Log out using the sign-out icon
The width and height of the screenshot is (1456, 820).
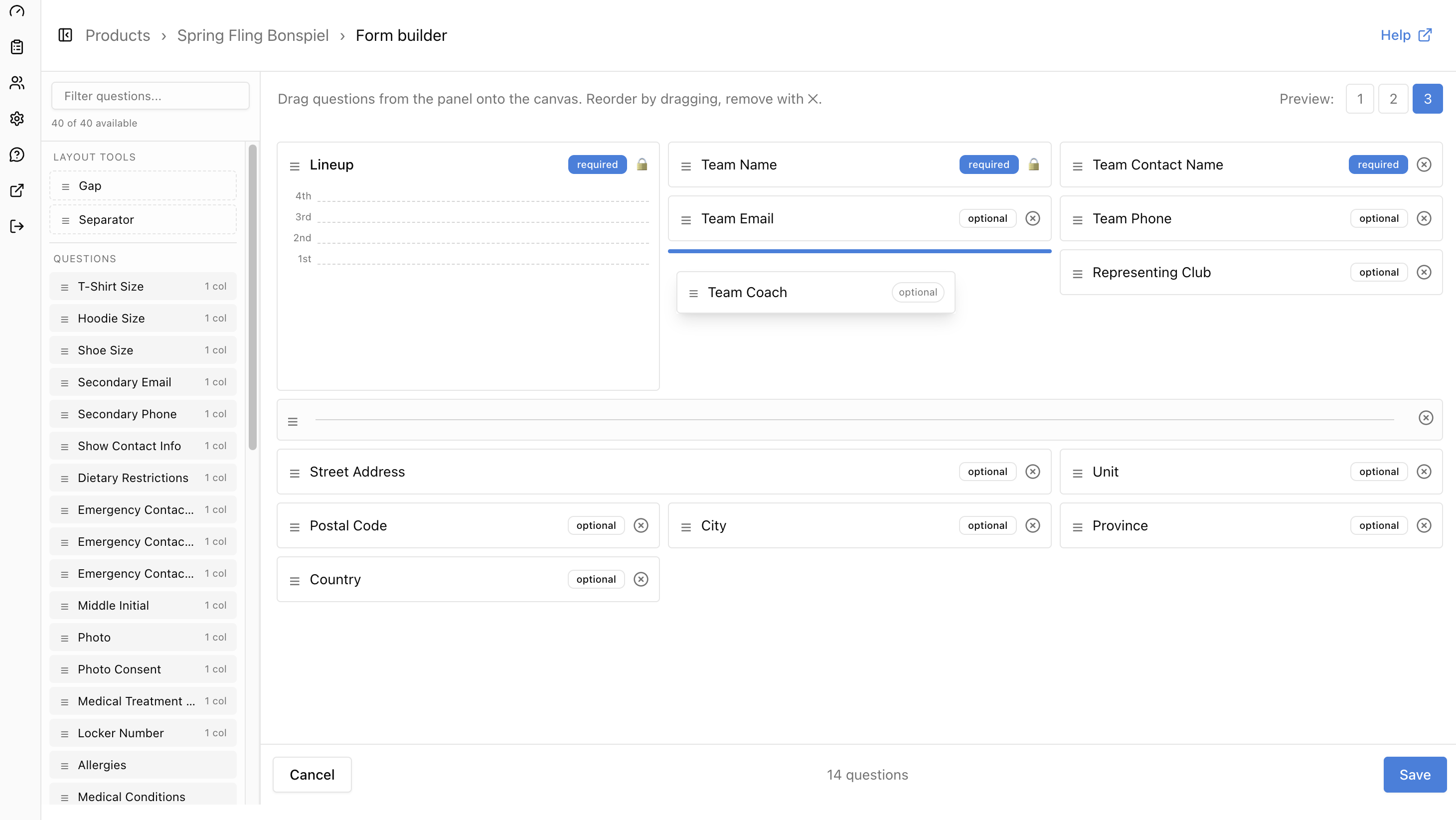16,226
